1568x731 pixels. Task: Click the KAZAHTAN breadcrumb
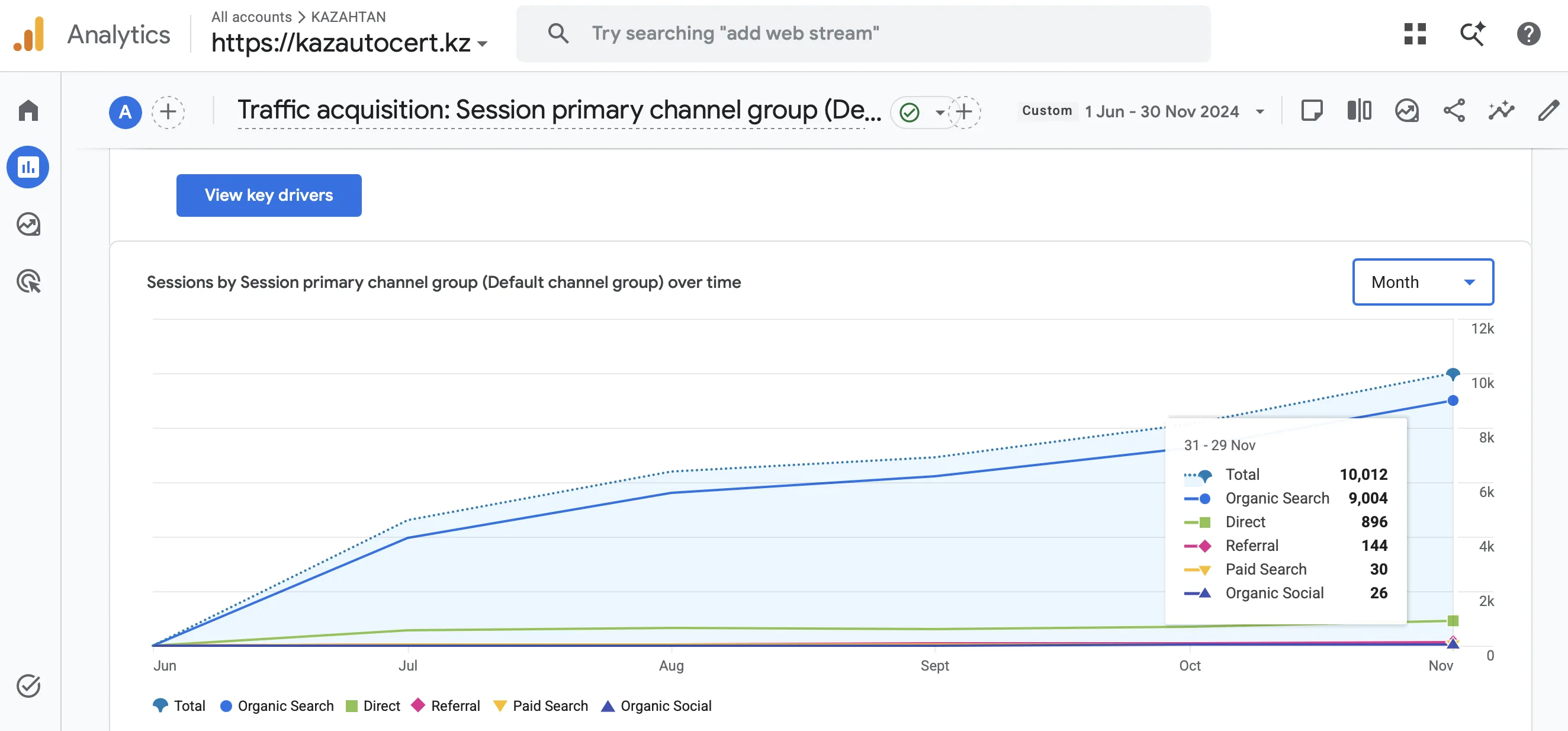click(x=348, y=17)
